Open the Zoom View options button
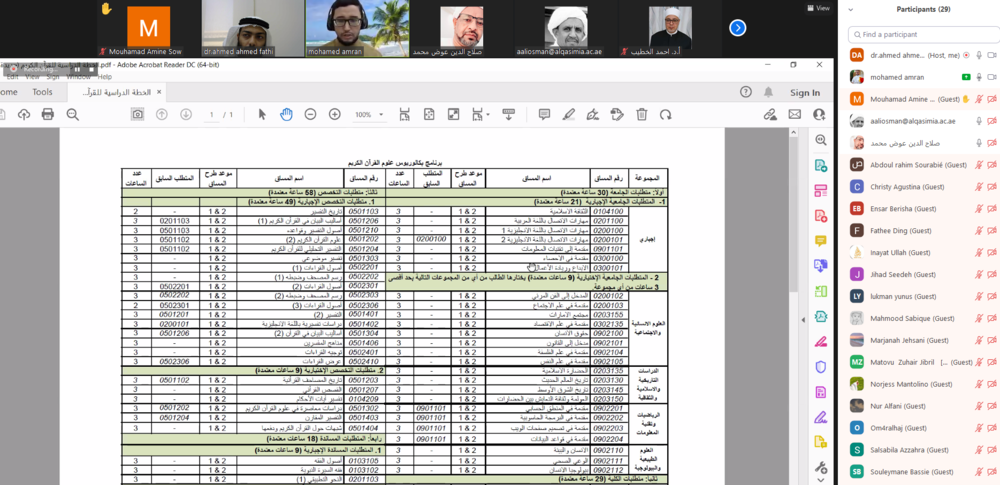The height and width of the screenshot is (485, 1000). coord(819,8)
